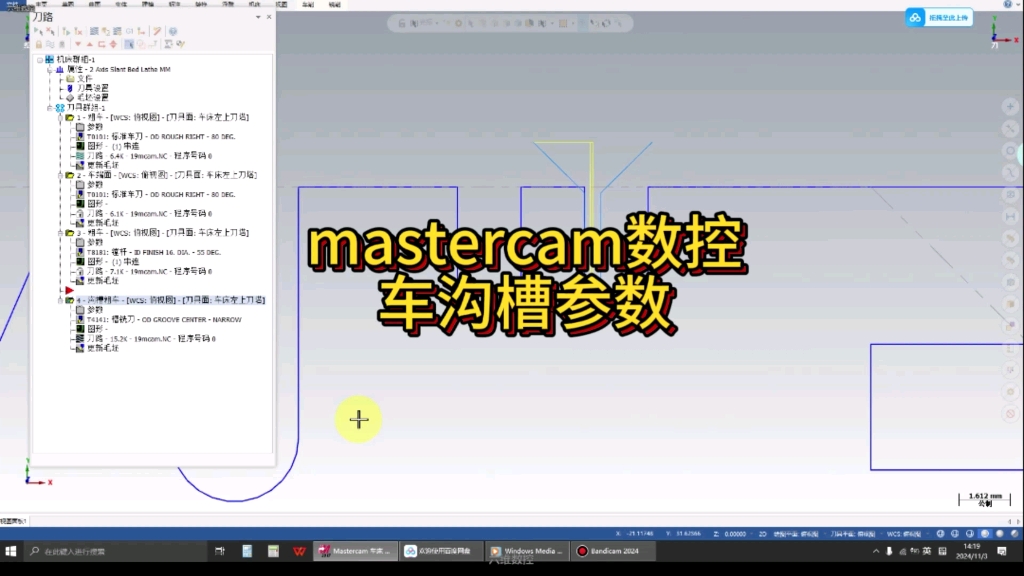The image size is (1024, 576).
Task: Regenerate all selected operations icon
Action: 66,31
